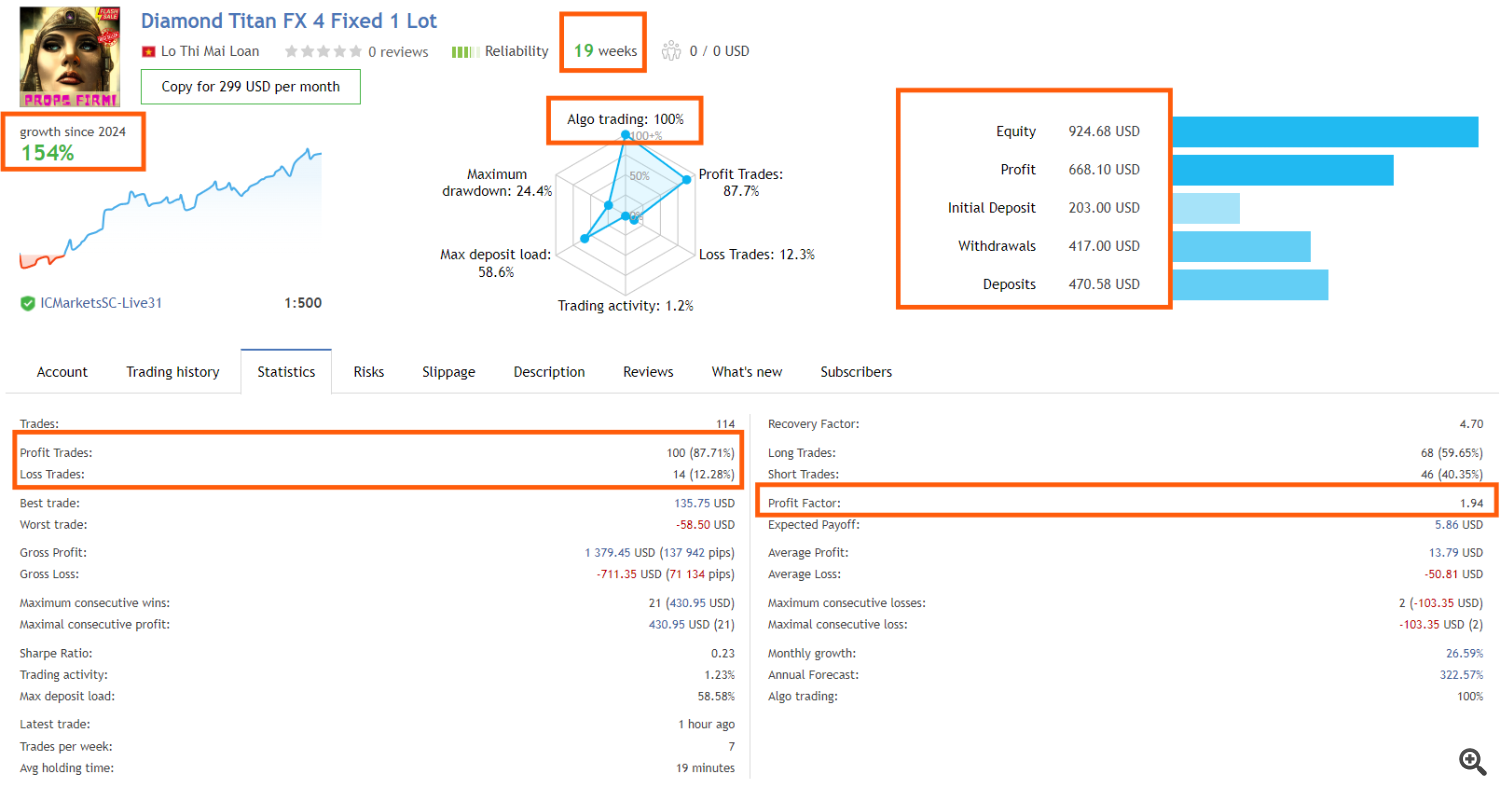The width and height of the screenshot is (1500, 788).
Task: Click the Annual Forecast value "322.57%"
Action: 1462,675
